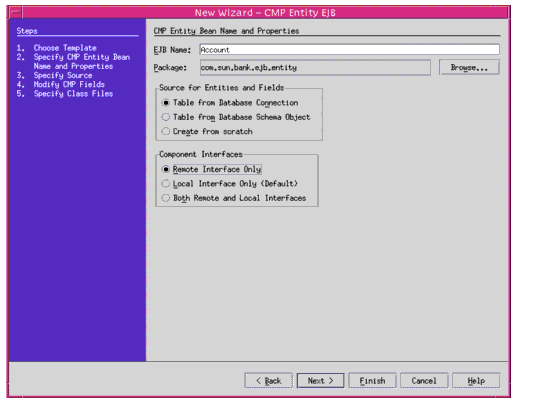
Task: Go to previous step with Back button
Action: [268, 381]
